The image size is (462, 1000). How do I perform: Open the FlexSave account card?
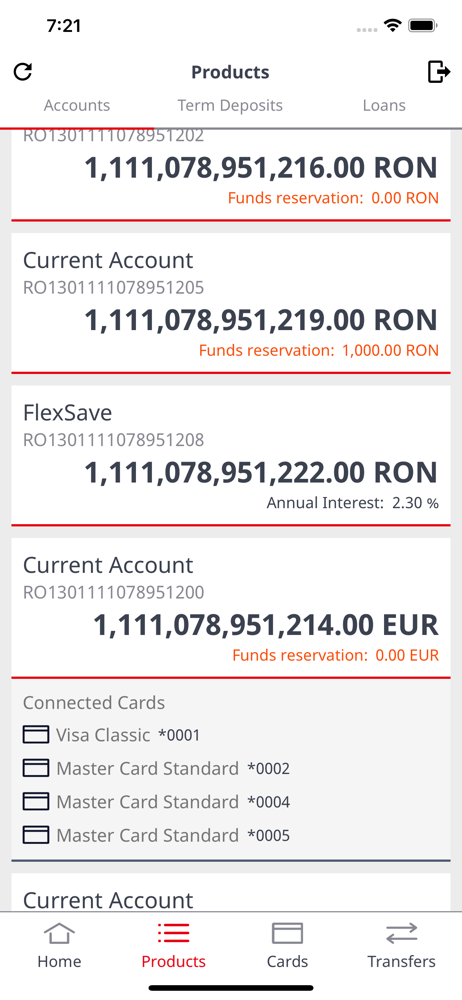231,455
